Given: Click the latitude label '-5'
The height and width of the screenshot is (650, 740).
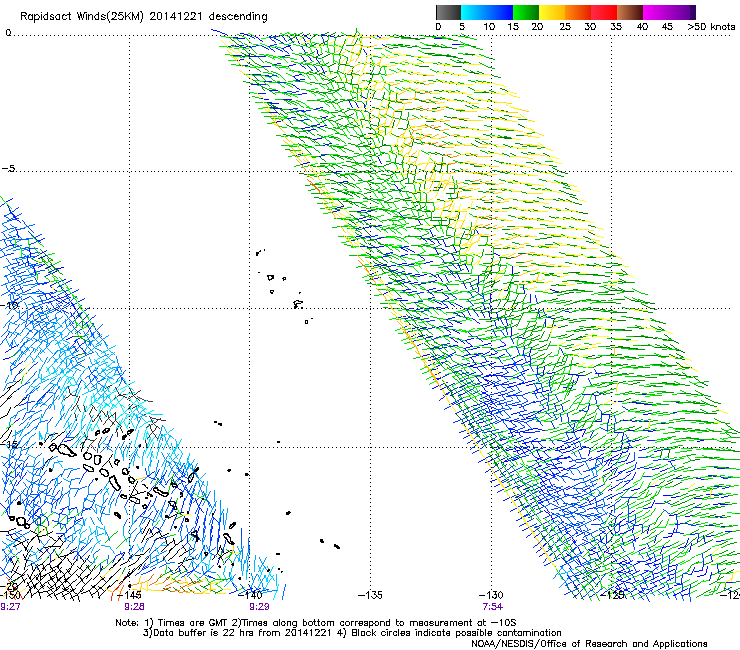Looking at the screenshot, I should (8, 169).
